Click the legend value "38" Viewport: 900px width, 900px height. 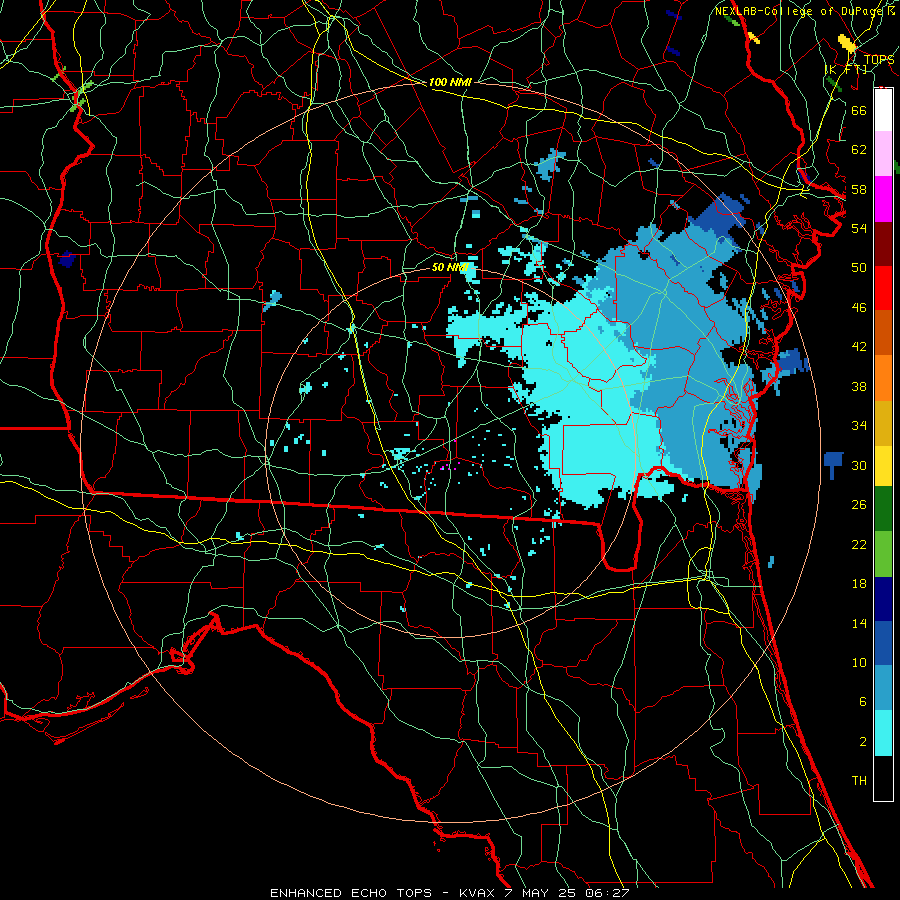[859, 386]
